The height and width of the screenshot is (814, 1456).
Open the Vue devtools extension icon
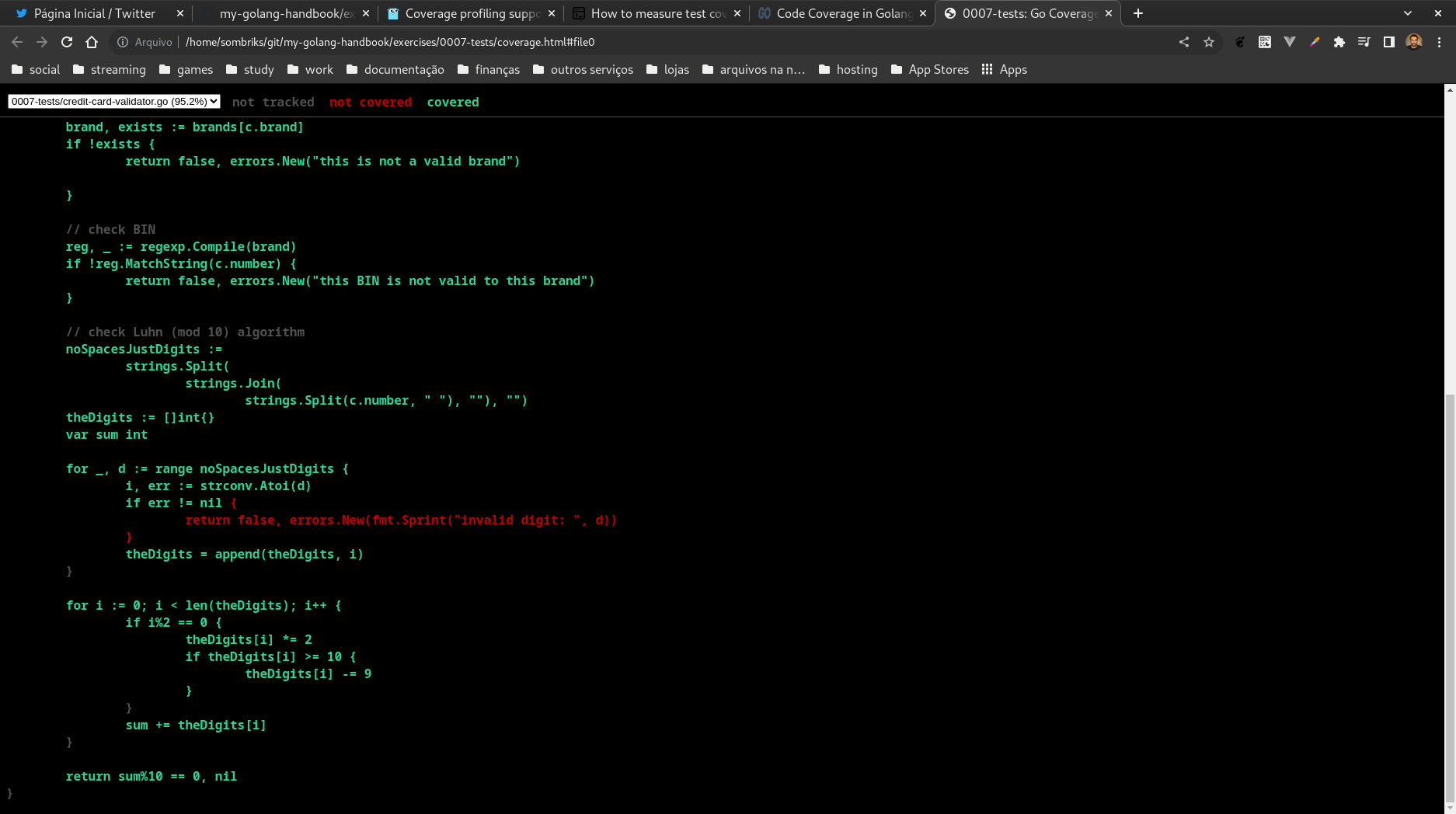(x=1291, y=42)
